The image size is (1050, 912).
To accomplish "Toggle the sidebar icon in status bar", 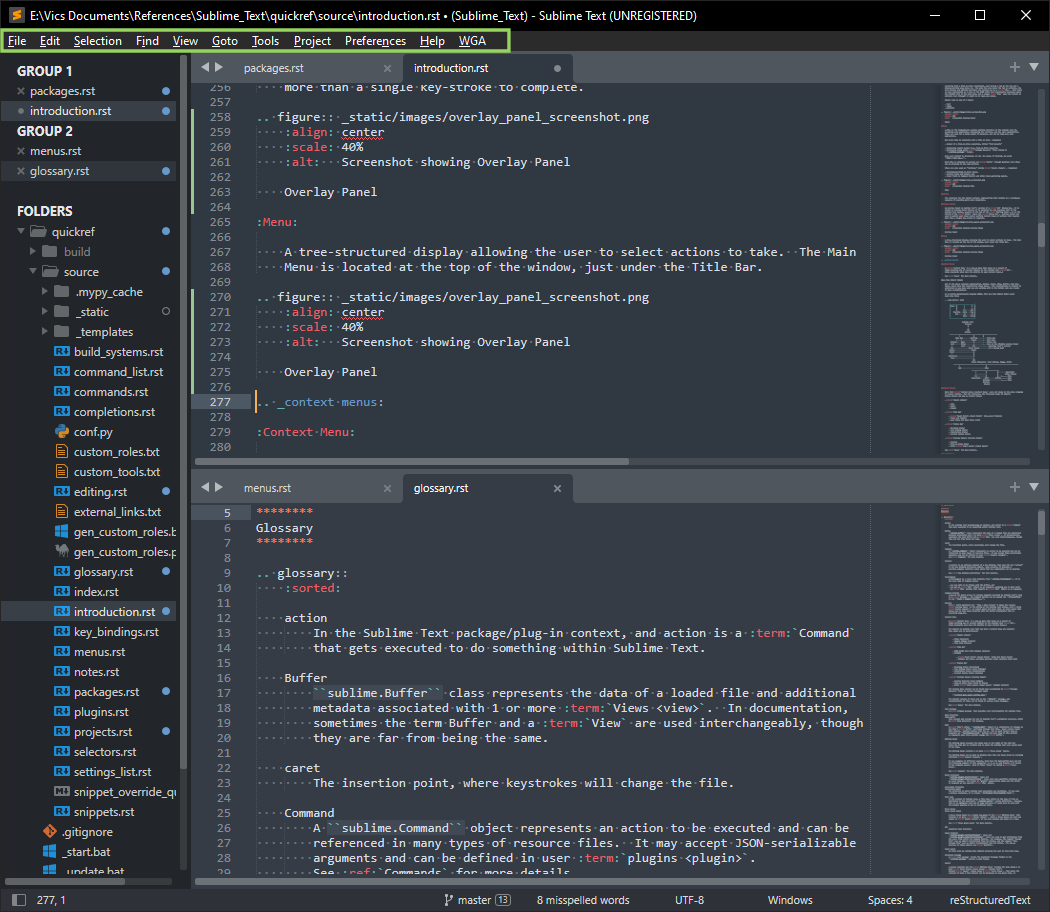I will point(19,900).
